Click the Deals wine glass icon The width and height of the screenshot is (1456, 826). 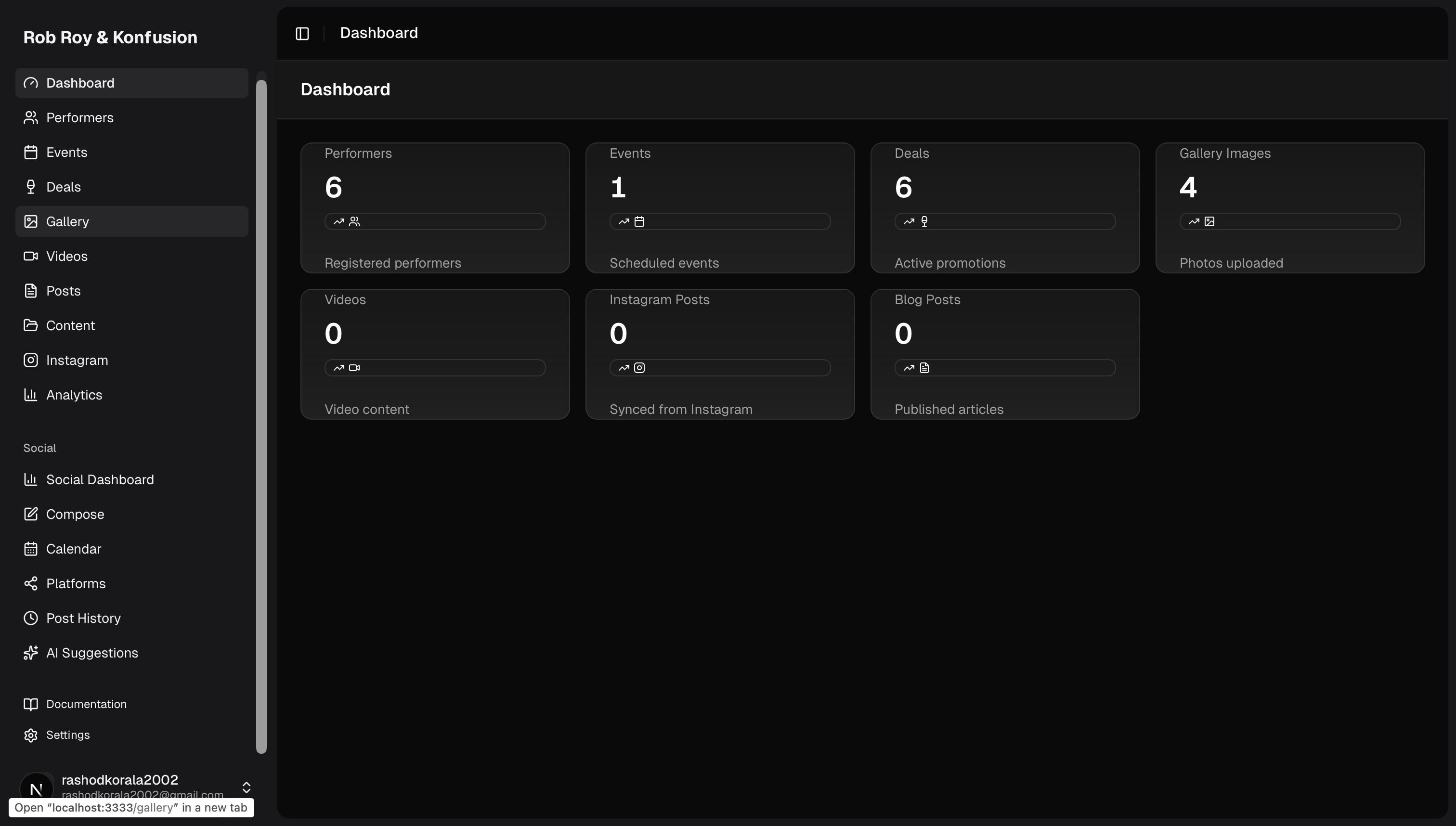pyautogui.click(x=31, y=187)
